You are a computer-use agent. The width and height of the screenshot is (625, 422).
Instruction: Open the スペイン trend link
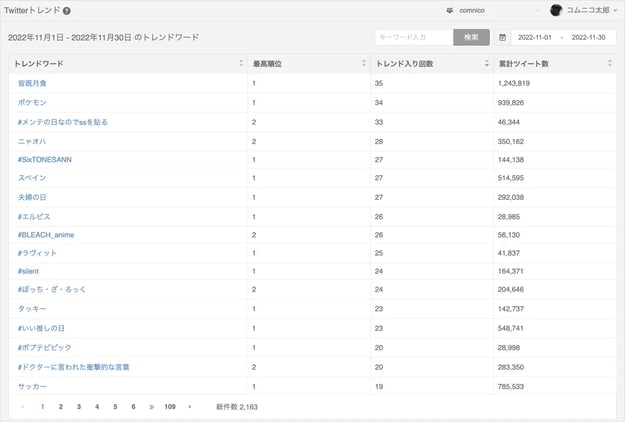32,178
